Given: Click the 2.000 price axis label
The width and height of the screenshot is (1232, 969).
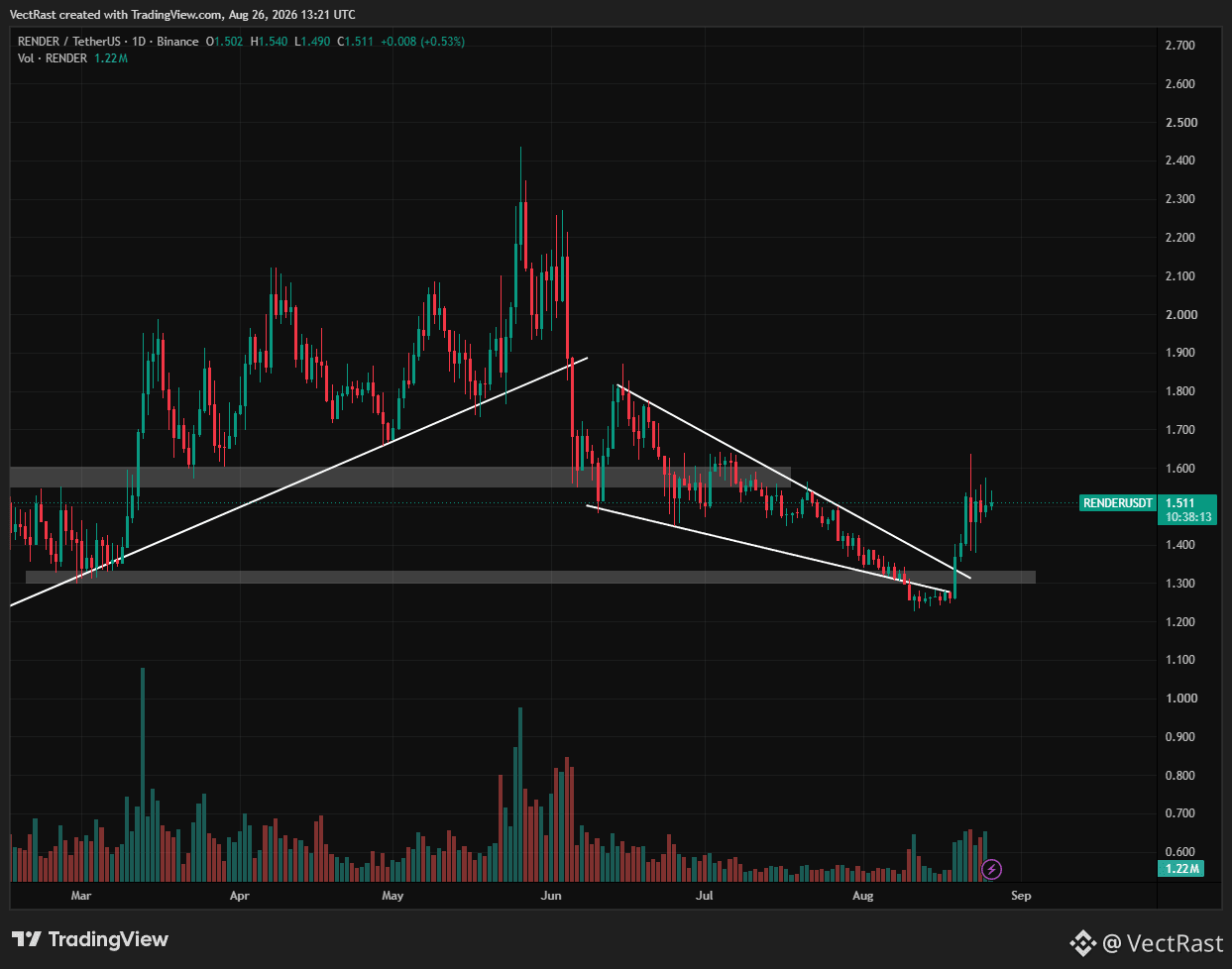Looking at the screenshot, I should [x=1180, y=315].
